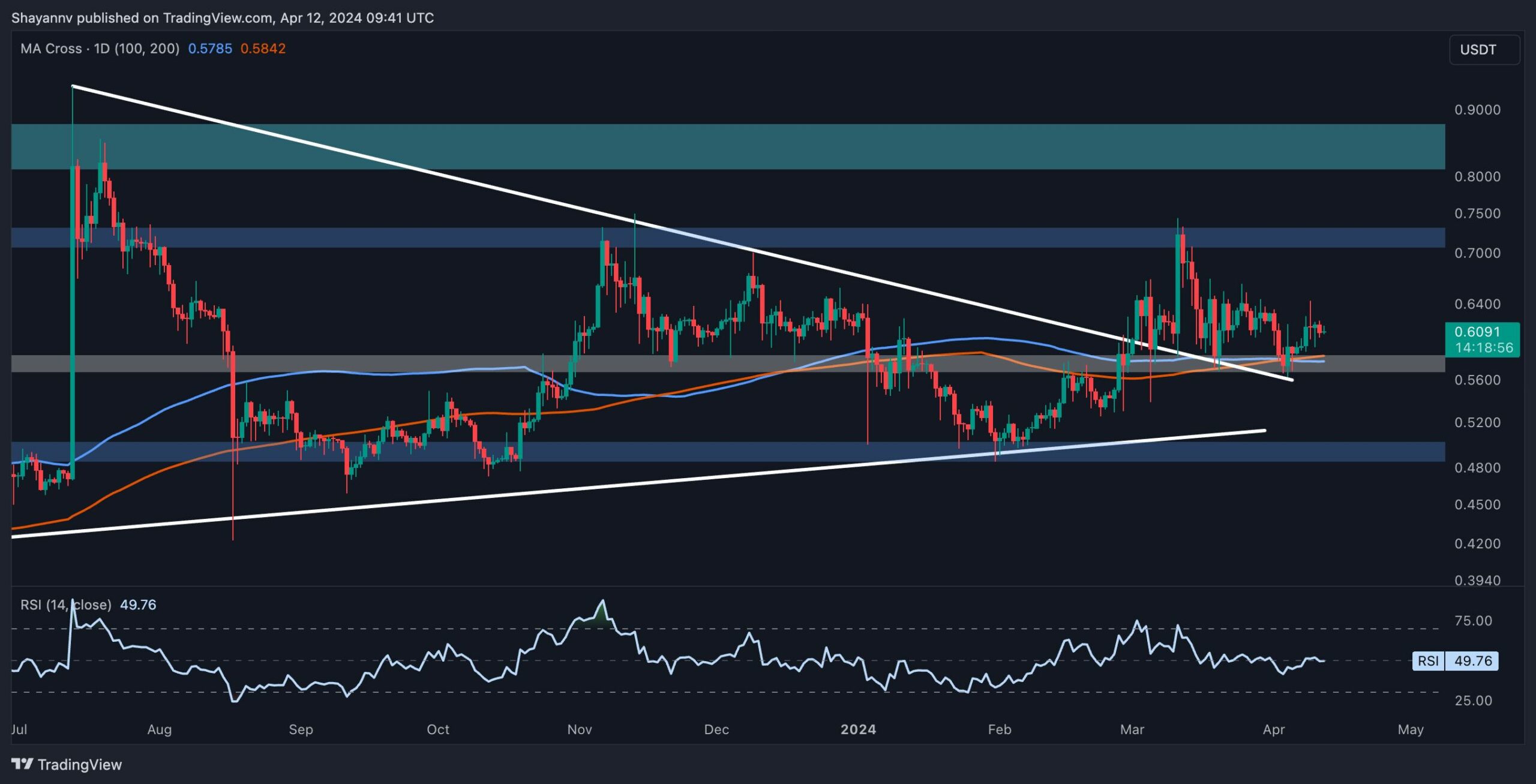
Task: Click the Apr label on time axis
Action: click(1273, 729)
